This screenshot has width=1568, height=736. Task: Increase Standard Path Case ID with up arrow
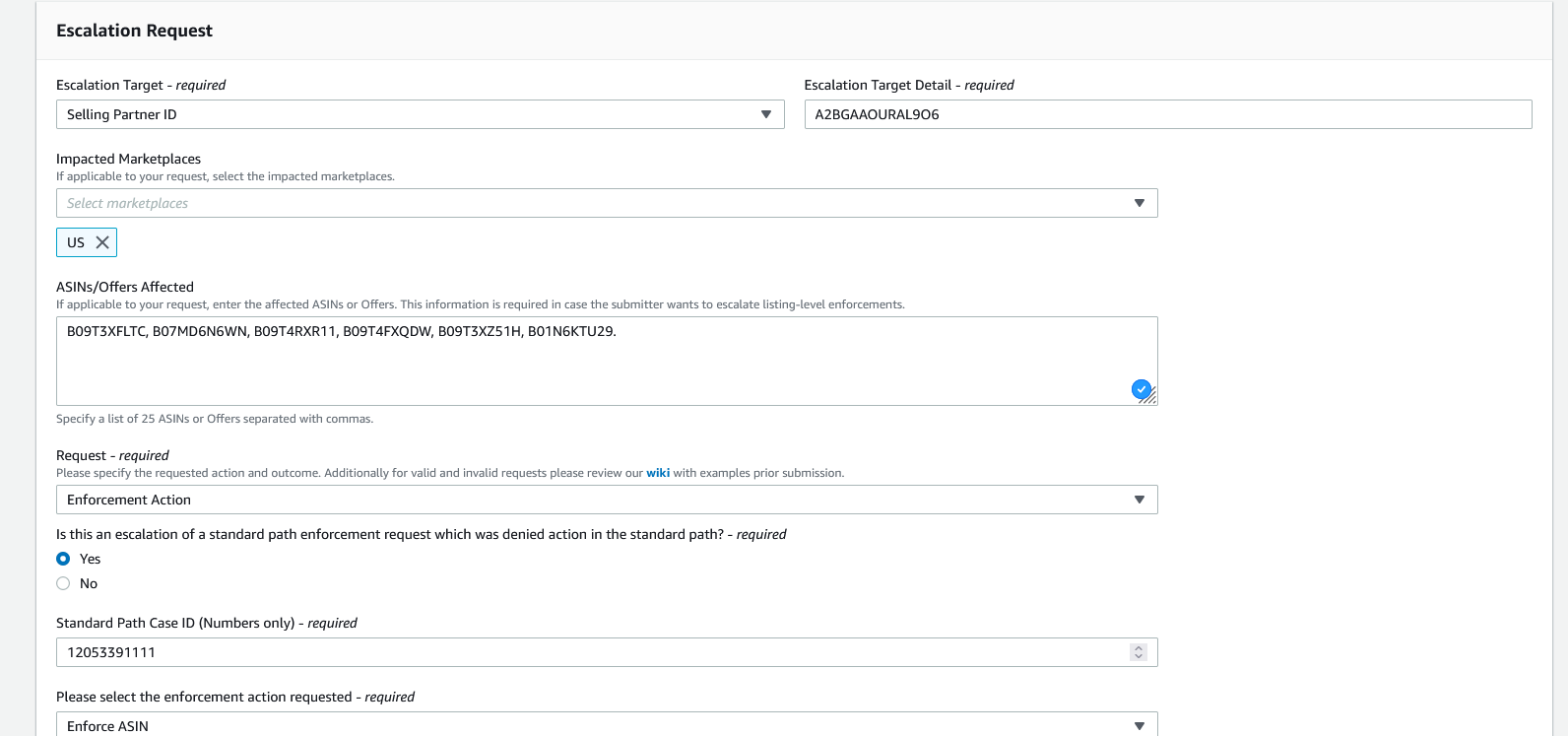tap(1139, 648)
